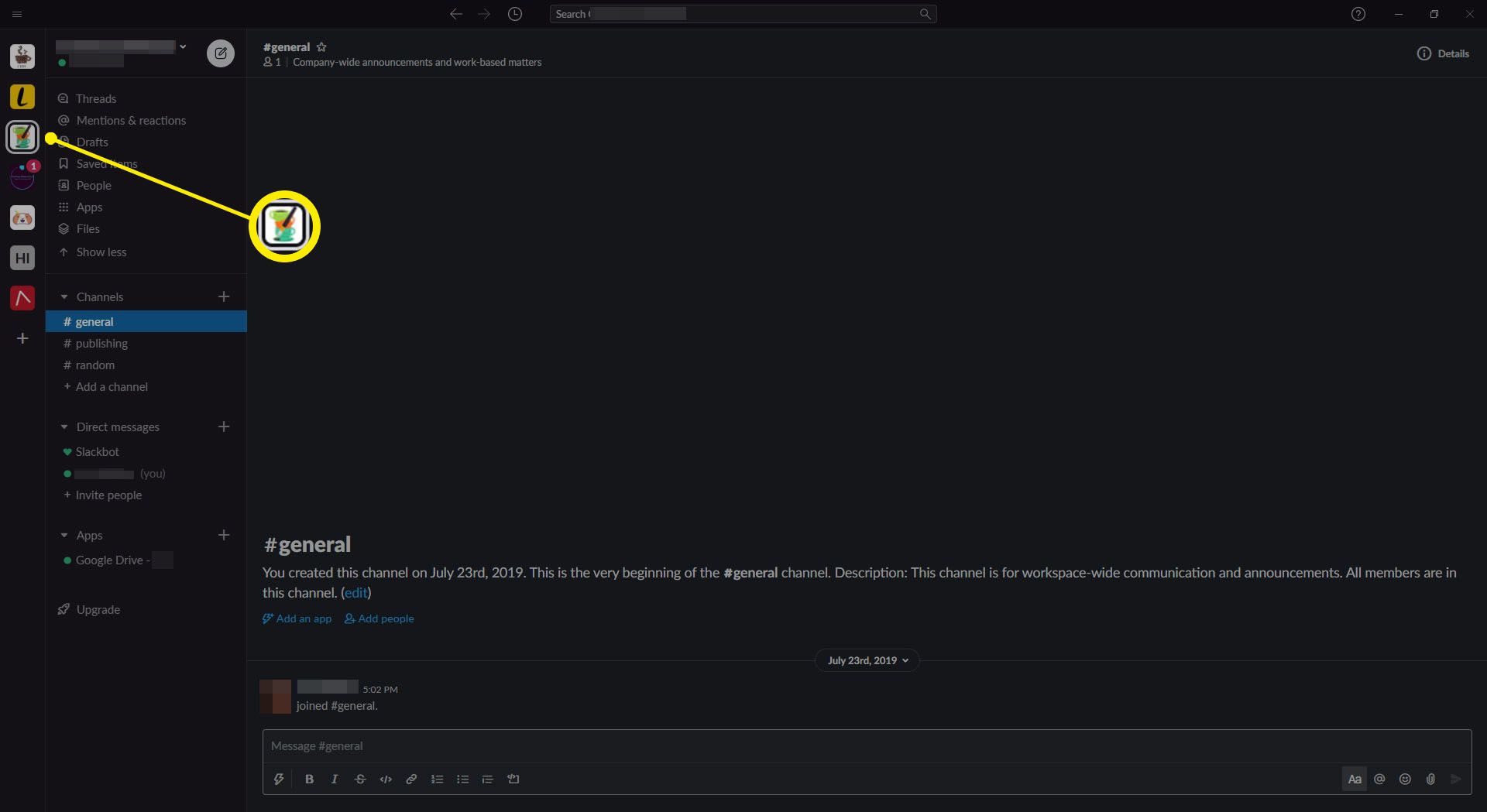
Task: Toggle italic formatting
Action: pyautogui.click(x=335, y=779)
